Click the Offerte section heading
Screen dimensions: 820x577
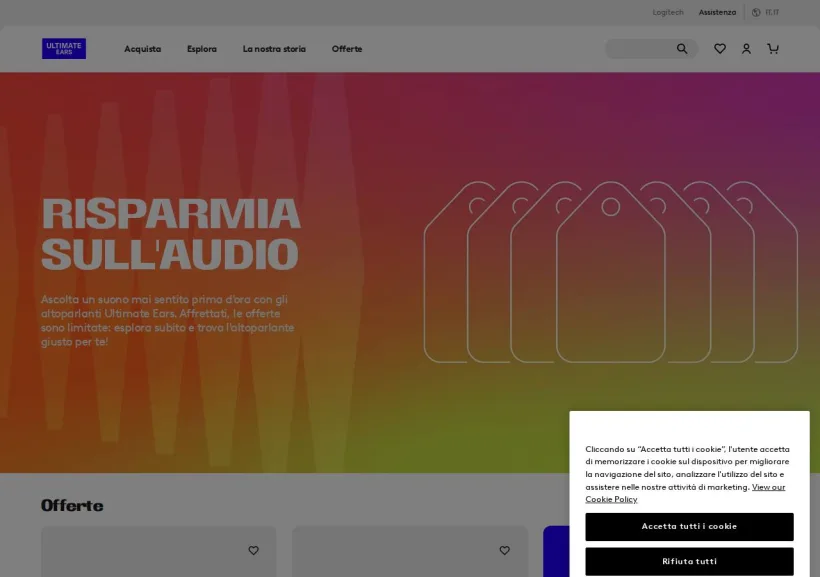pos(72,505)
